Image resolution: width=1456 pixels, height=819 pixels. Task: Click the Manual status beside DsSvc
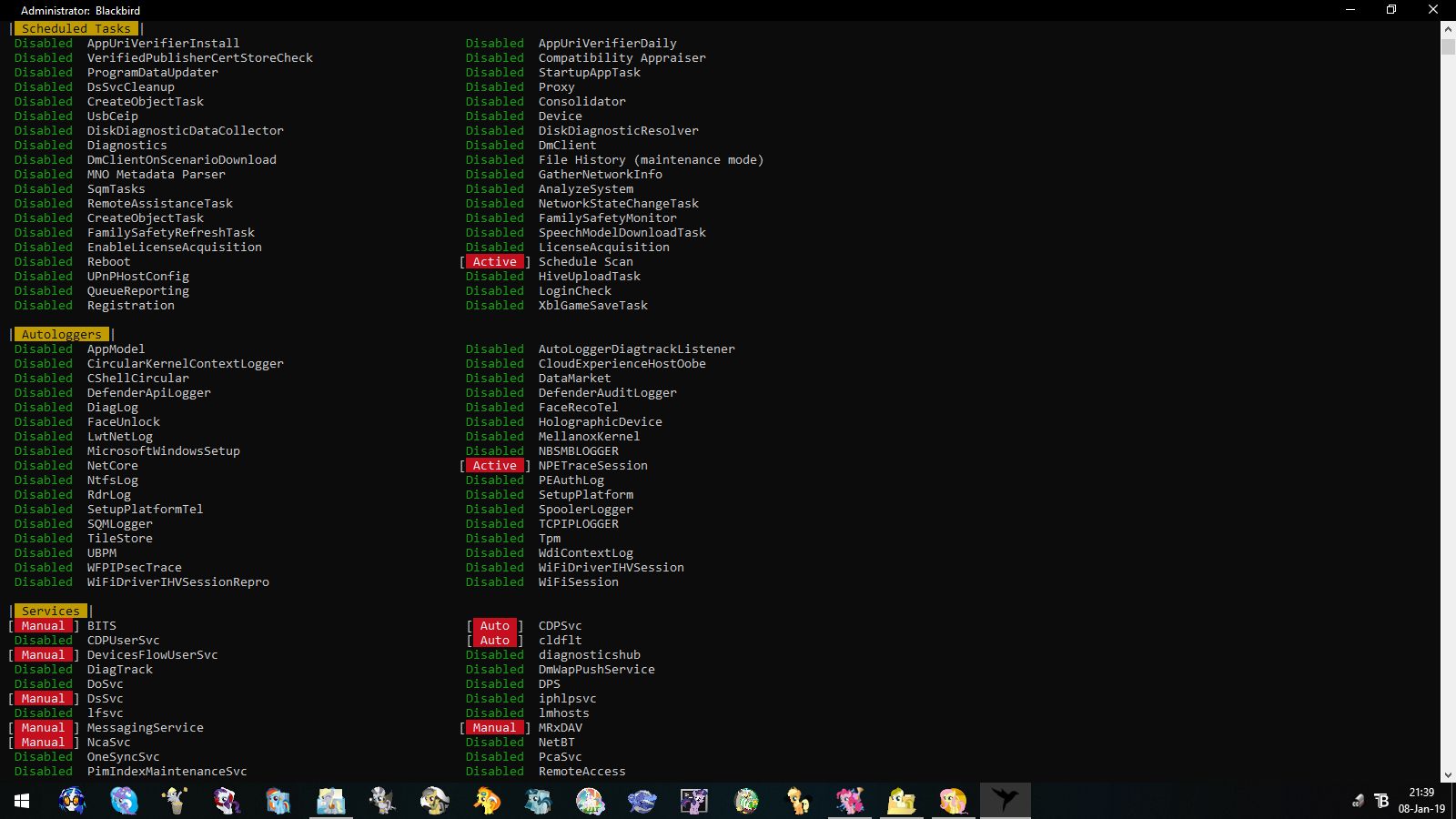(x=44, y=698)
